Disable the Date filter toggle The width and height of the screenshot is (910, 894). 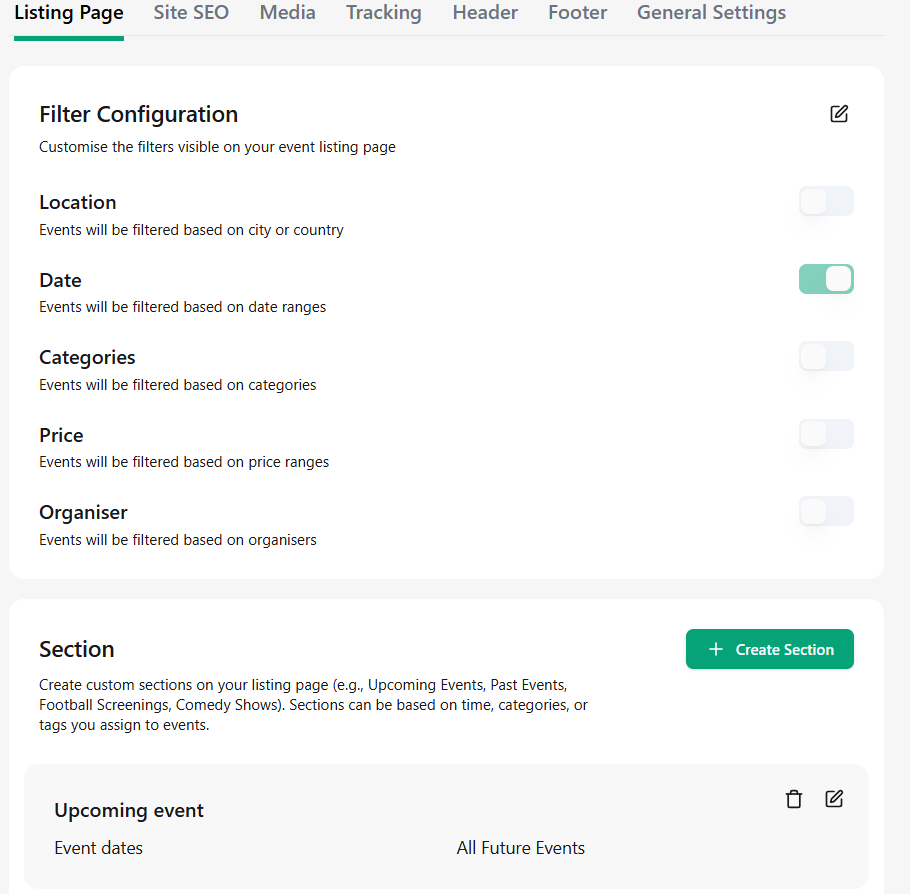(826, 279)
